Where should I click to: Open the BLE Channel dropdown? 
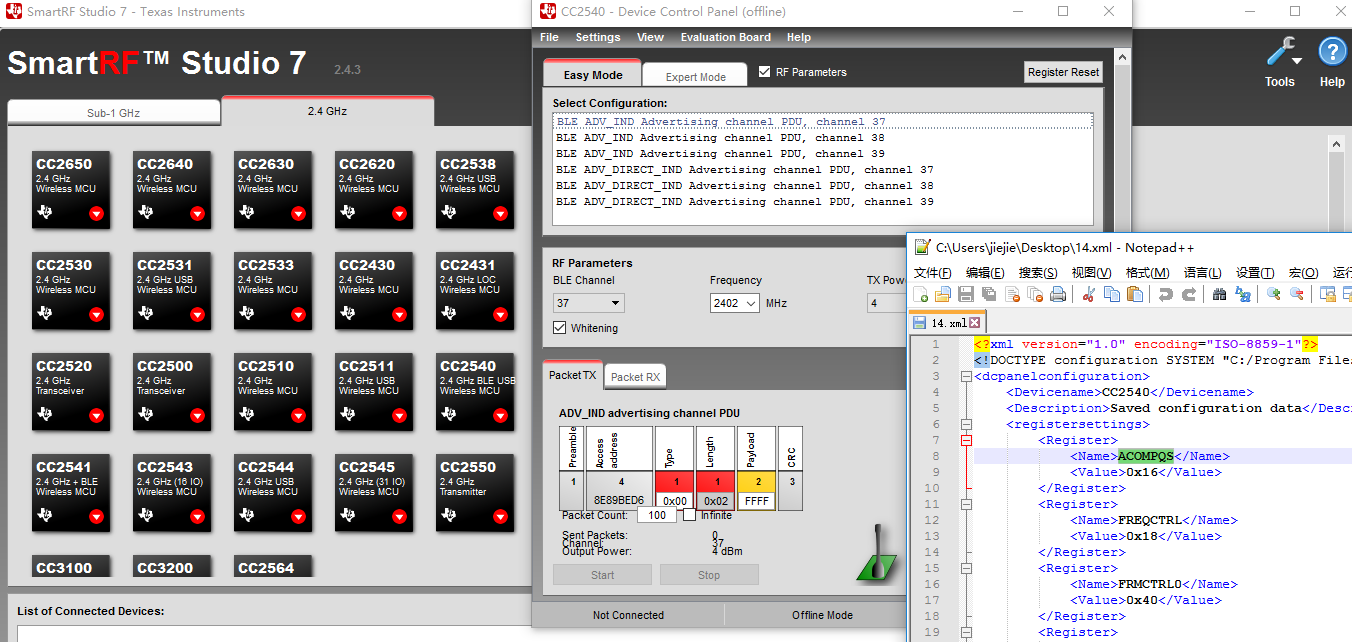pyautogui.click(x=589, y=303)
